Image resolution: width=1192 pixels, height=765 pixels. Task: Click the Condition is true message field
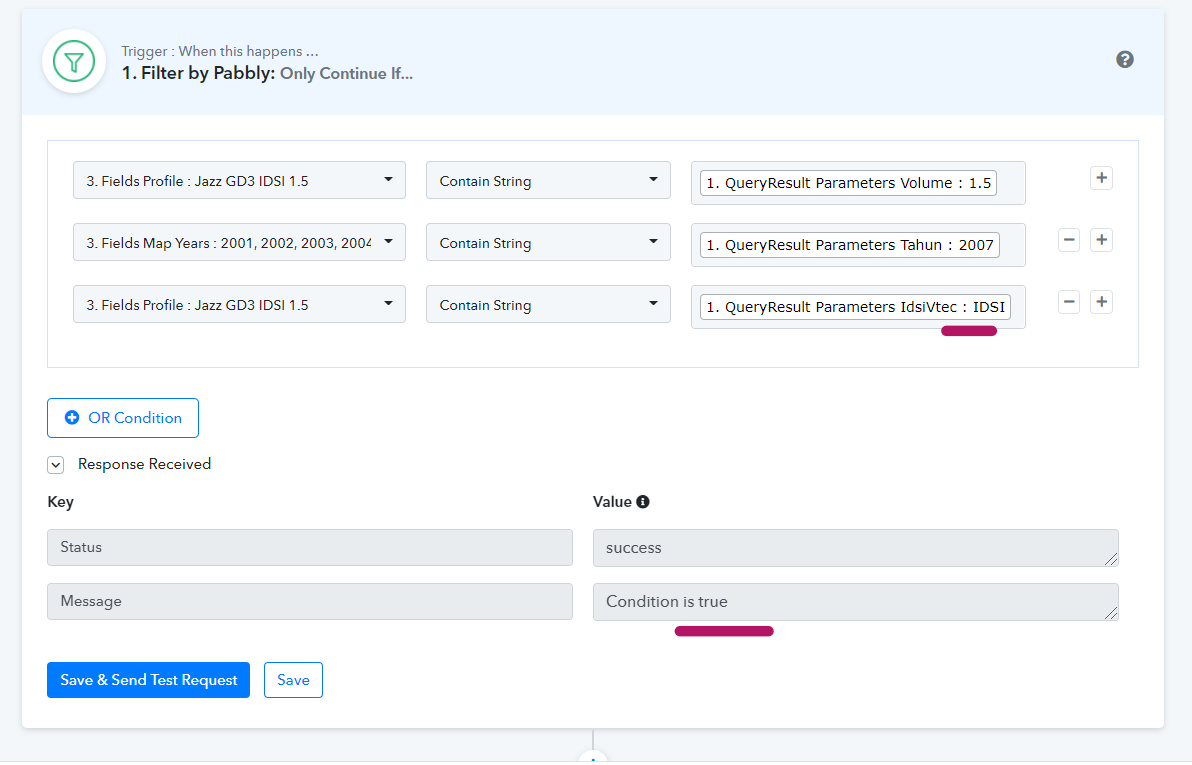[x=855, y=602]
